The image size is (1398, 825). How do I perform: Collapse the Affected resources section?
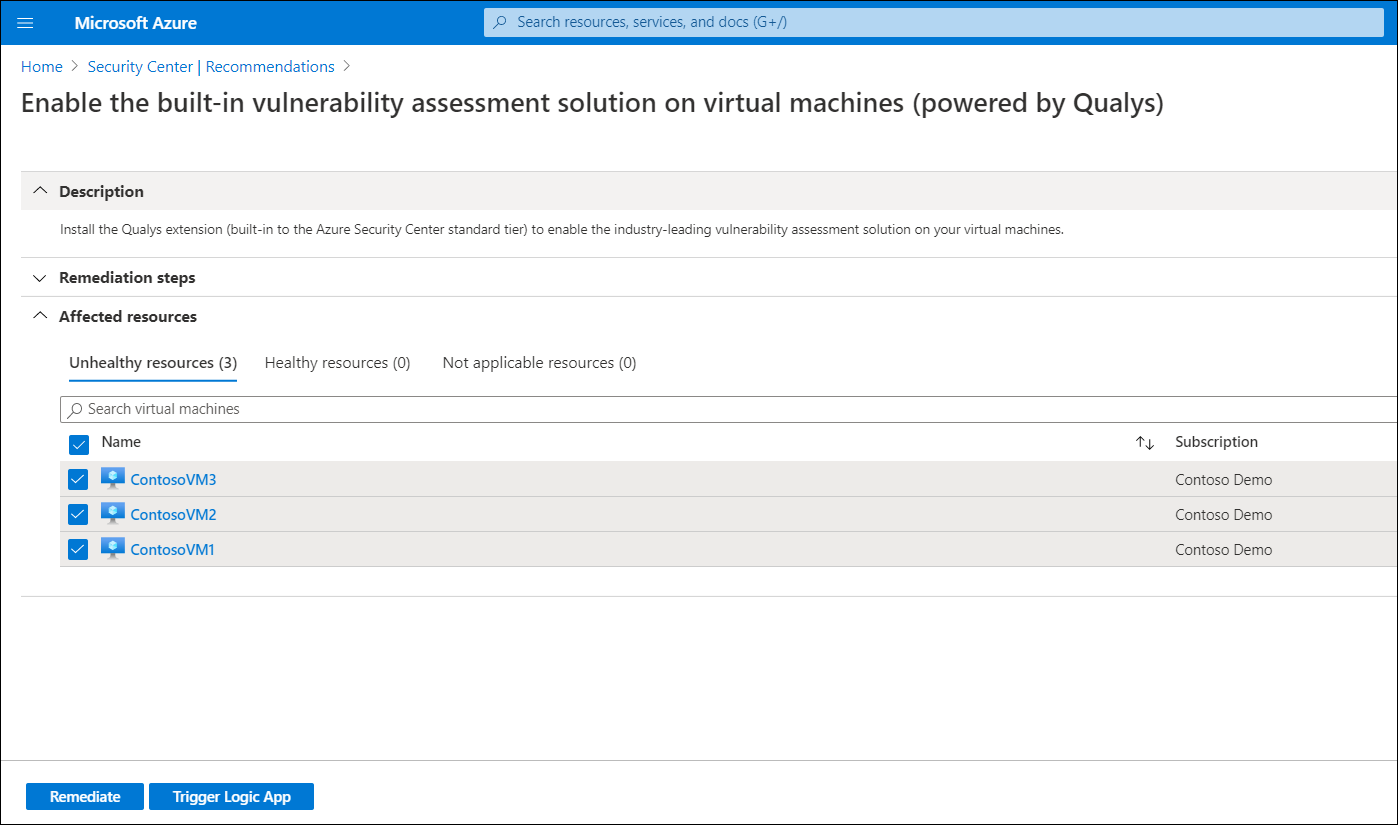click(x=40, y=316)
